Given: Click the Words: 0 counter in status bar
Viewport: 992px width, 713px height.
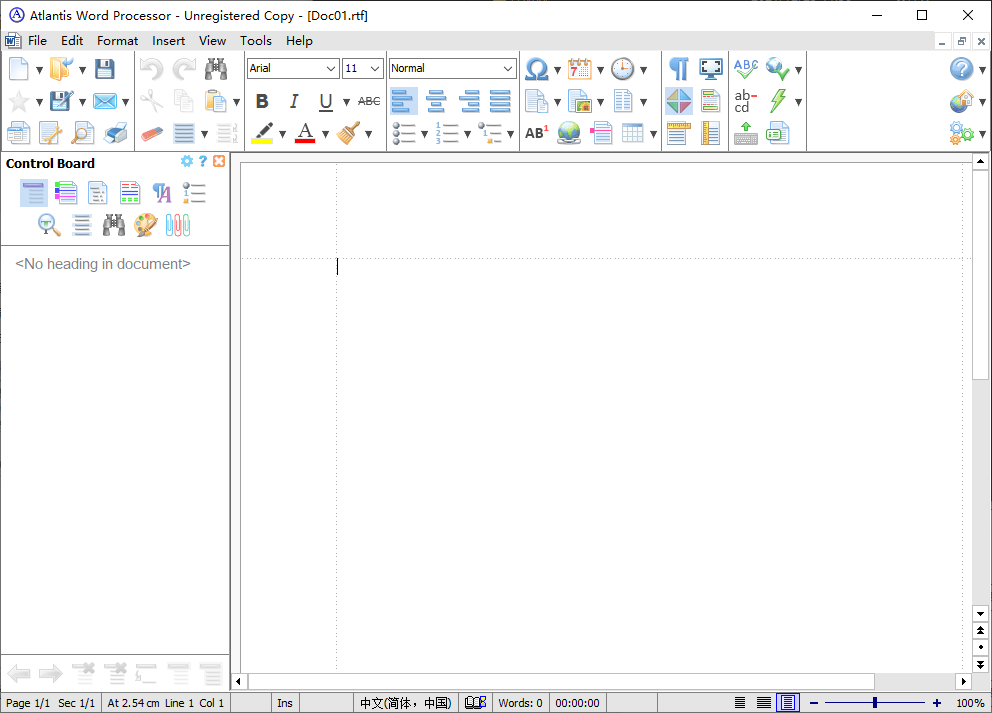Looking at the screenshot, I should coord(520,703).
